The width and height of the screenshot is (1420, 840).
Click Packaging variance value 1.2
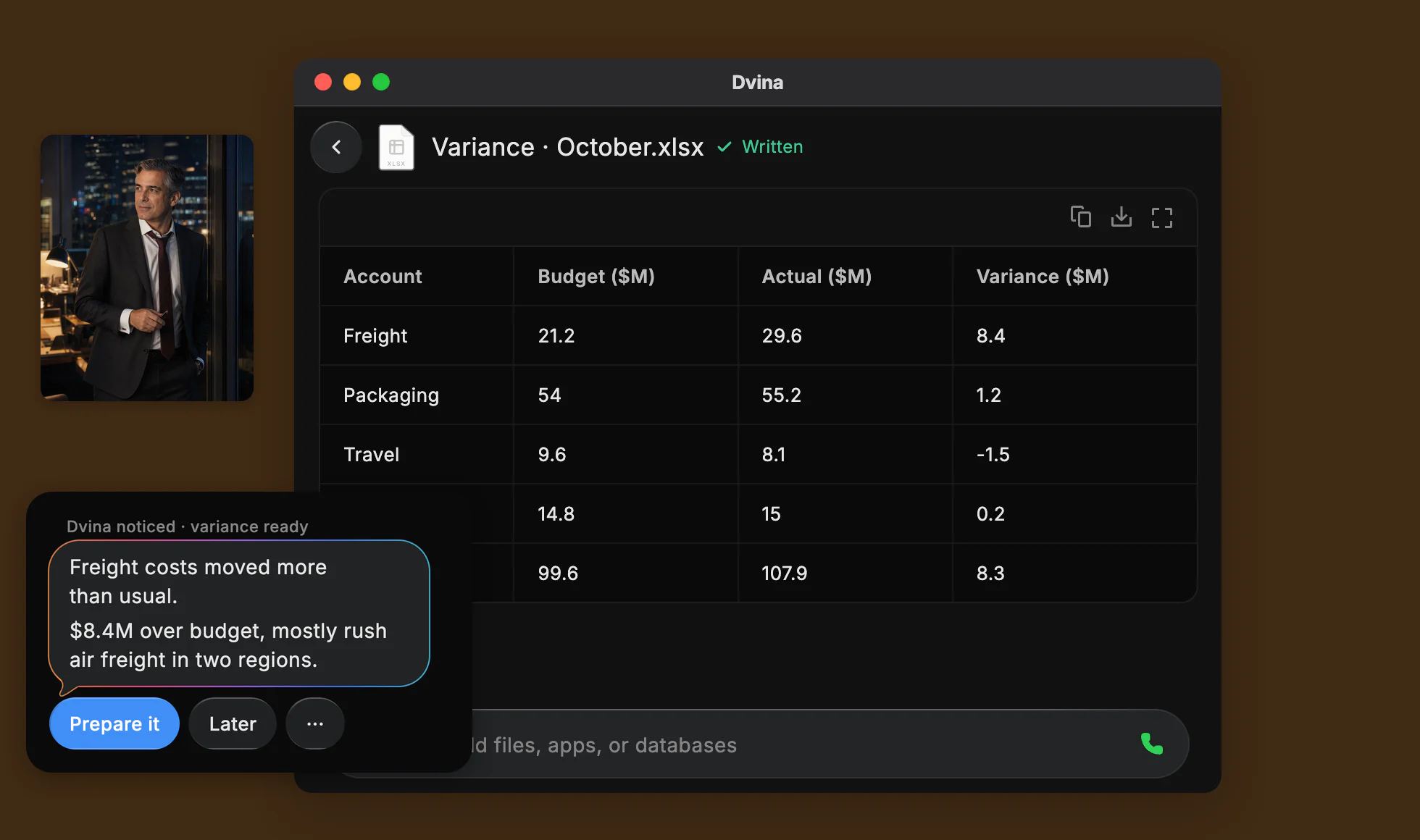988,395
